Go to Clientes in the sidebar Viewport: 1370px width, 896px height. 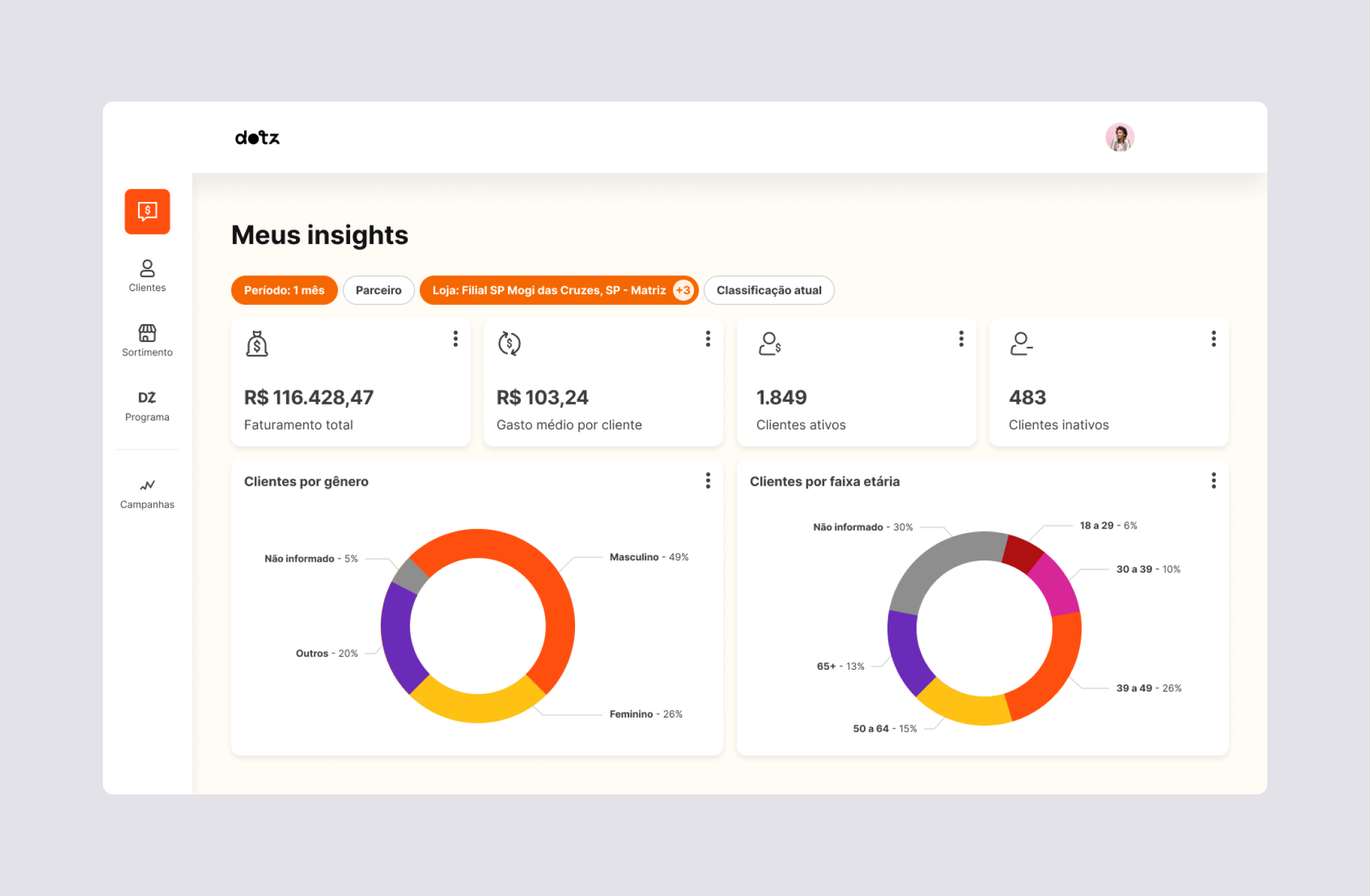tap(147, 276)
